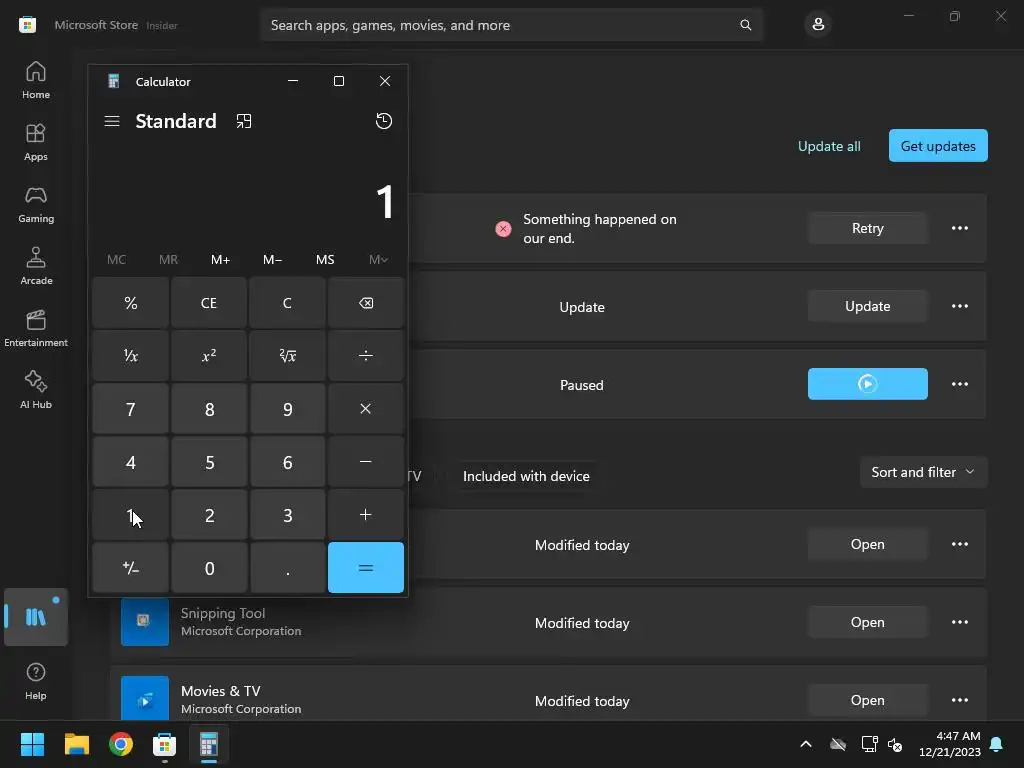The image size is (1024, 768).
Task: Go to Home in Microsoft Store sidebar
Action: (36, 80)
